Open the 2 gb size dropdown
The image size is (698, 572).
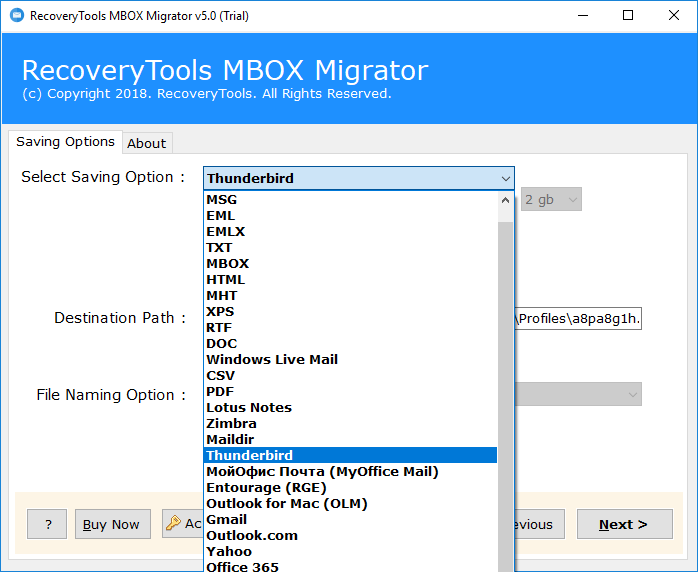click(x=551, y=199)
